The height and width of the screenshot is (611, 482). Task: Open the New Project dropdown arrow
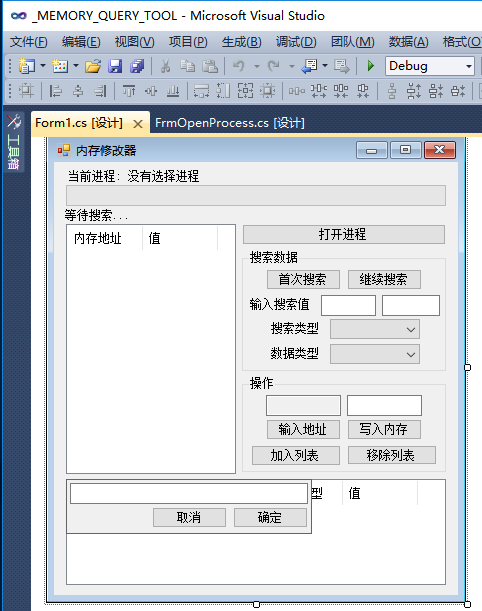coord(43,66)
